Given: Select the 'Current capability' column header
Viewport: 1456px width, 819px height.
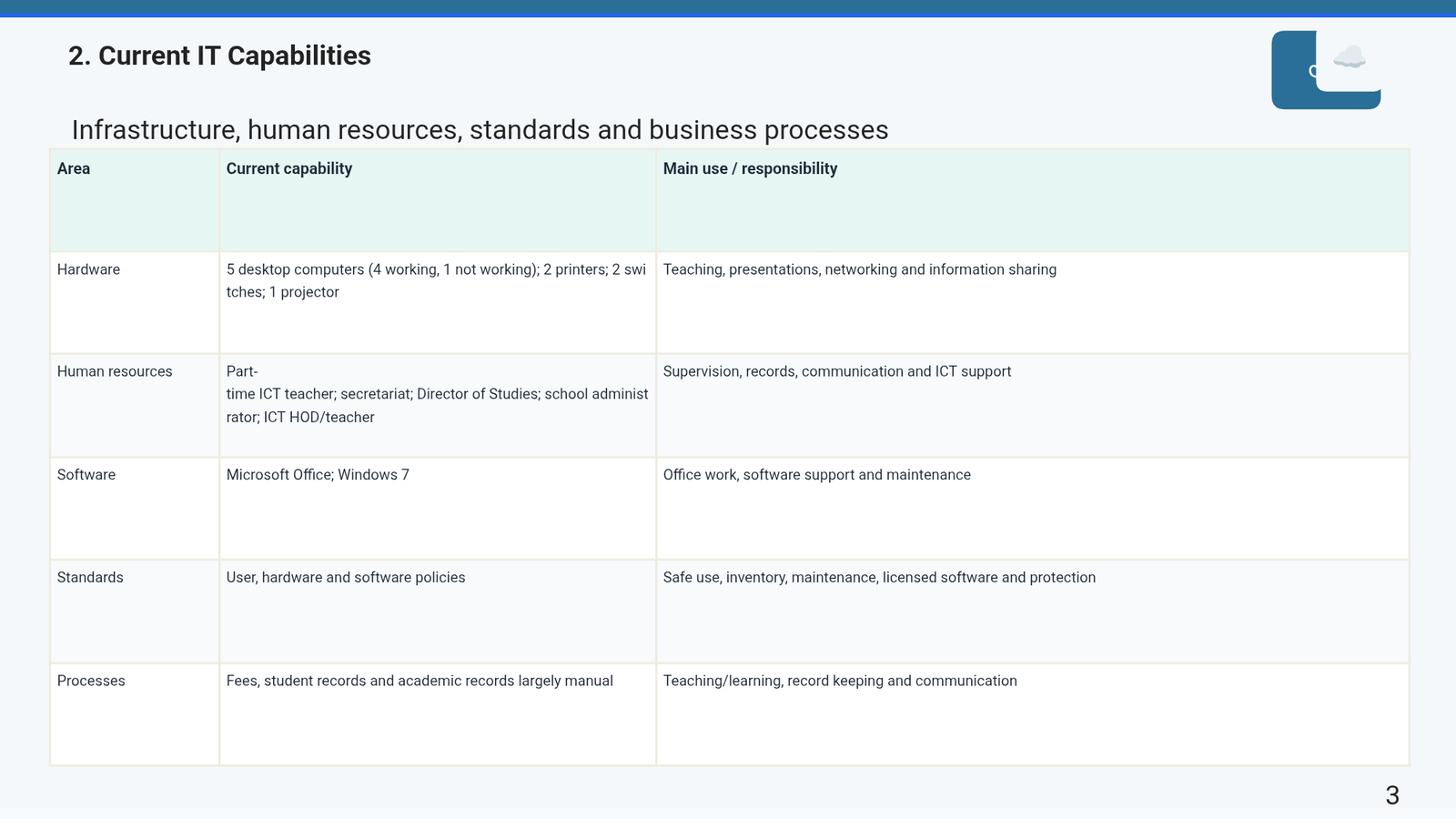Looking at the screenshot, I should pos(438,201).
